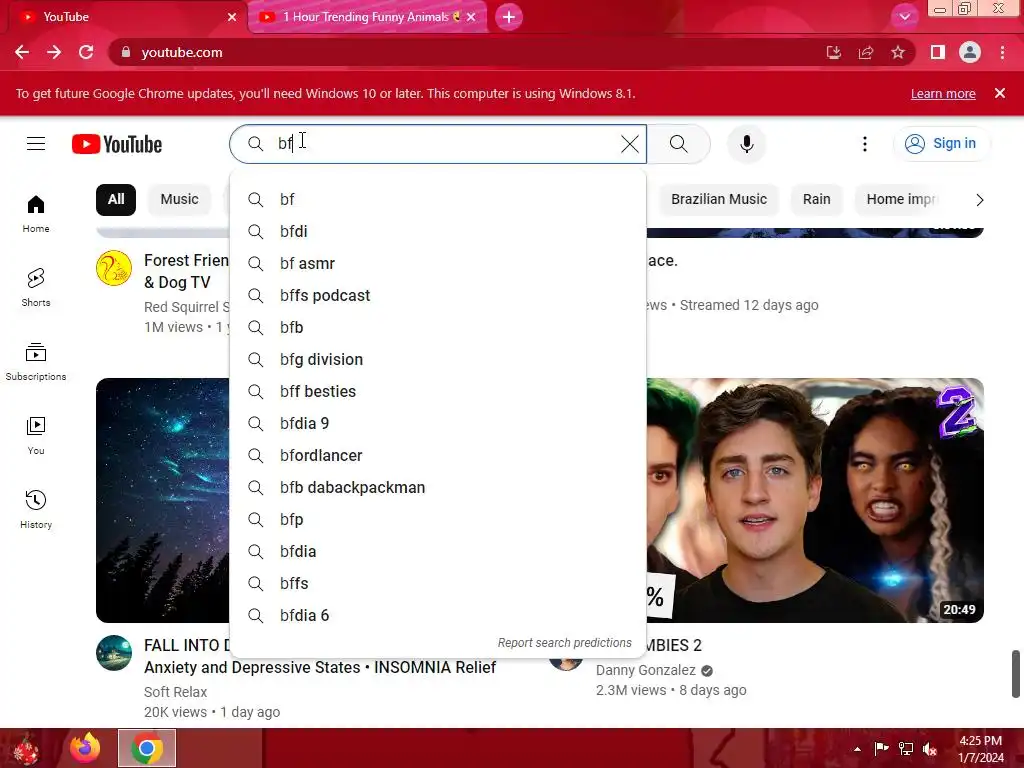Screen dimensions: 1024x768
Task: Choose suggestion 'bfg division'
Action: click(438, 359)
